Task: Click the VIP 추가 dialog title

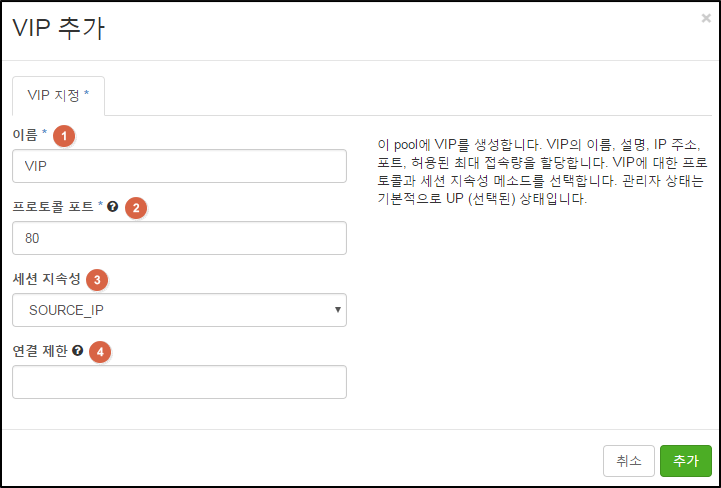Action: (x=58, y=28)
